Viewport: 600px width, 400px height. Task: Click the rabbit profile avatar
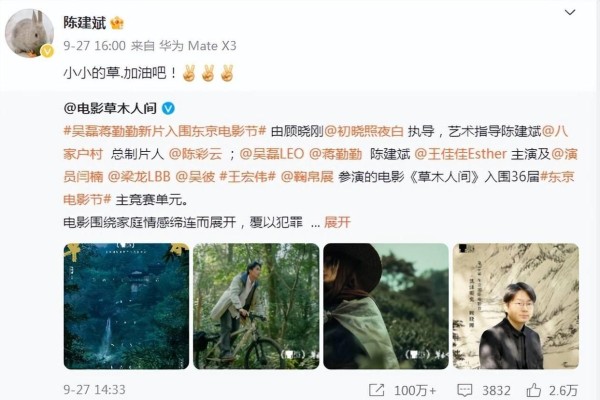(x=29, y=34)
